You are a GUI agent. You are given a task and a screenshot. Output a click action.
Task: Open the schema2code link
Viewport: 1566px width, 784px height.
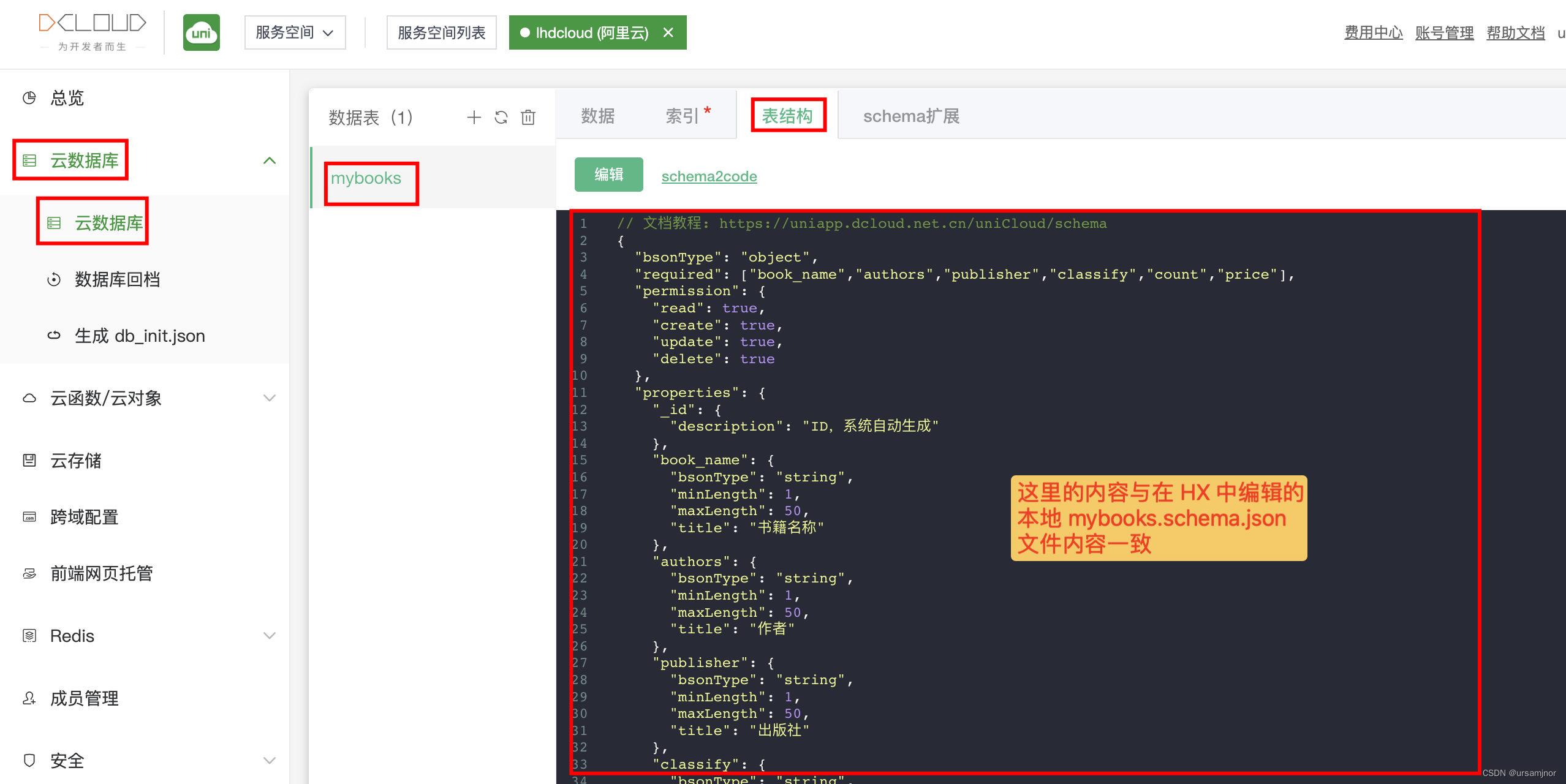click(x=709, y=176)
